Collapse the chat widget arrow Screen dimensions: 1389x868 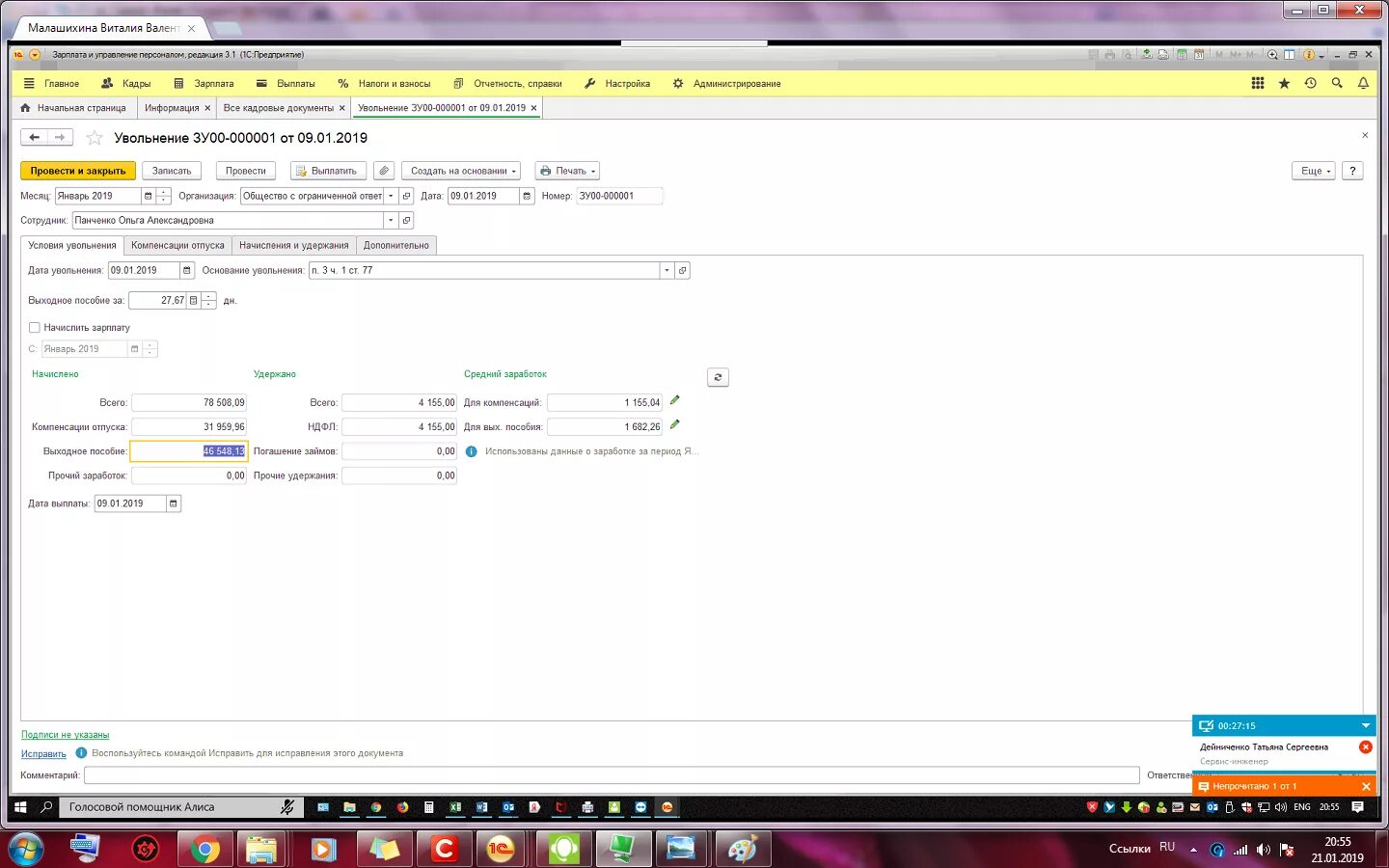1366,725
